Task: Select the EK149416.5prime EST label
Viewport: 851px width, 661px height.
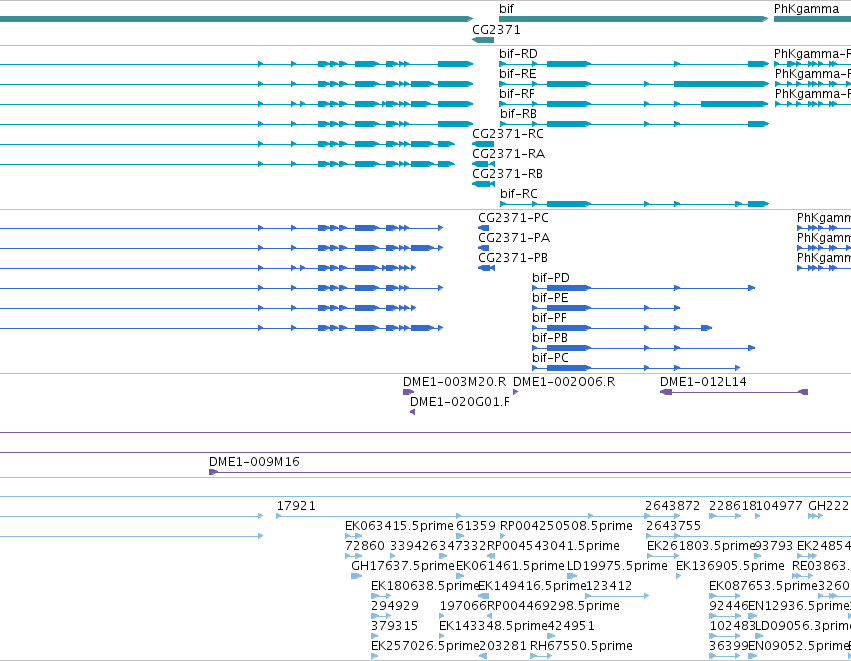Action: pos(532,586)
